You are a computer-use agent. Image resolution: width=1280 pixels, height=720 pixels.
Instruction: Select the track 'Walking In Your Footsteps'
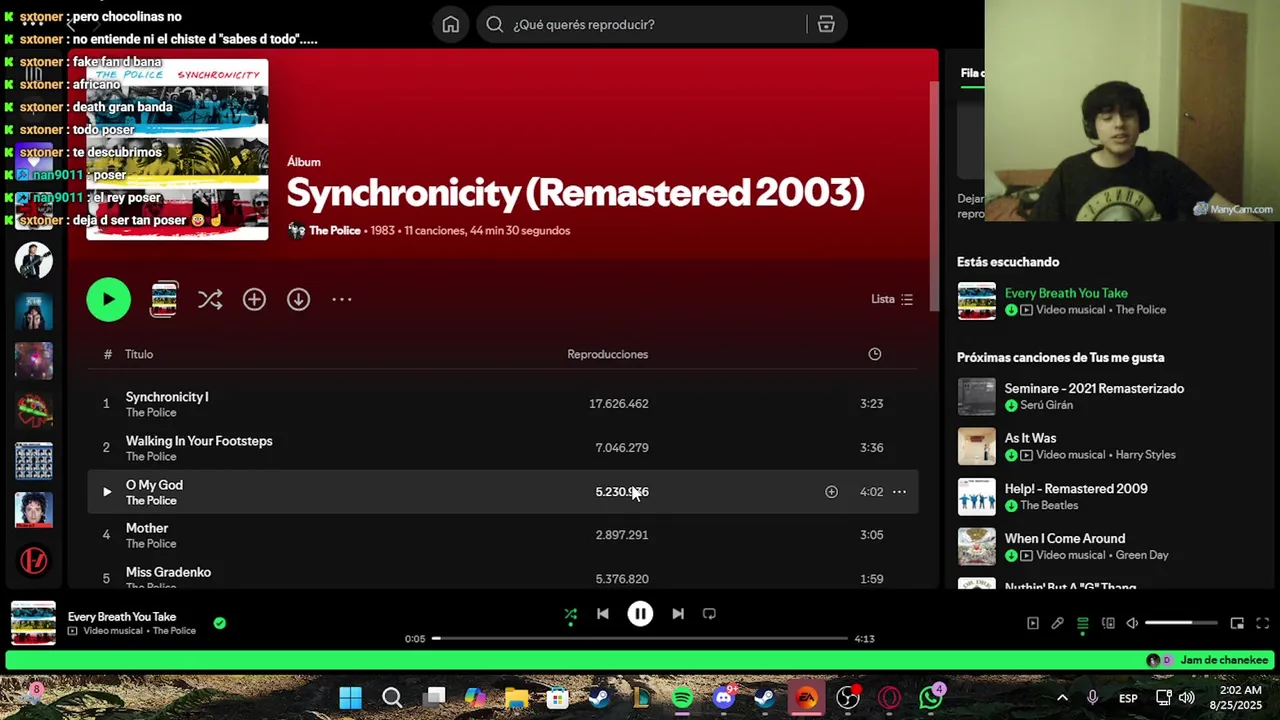[x=199, y=441]
